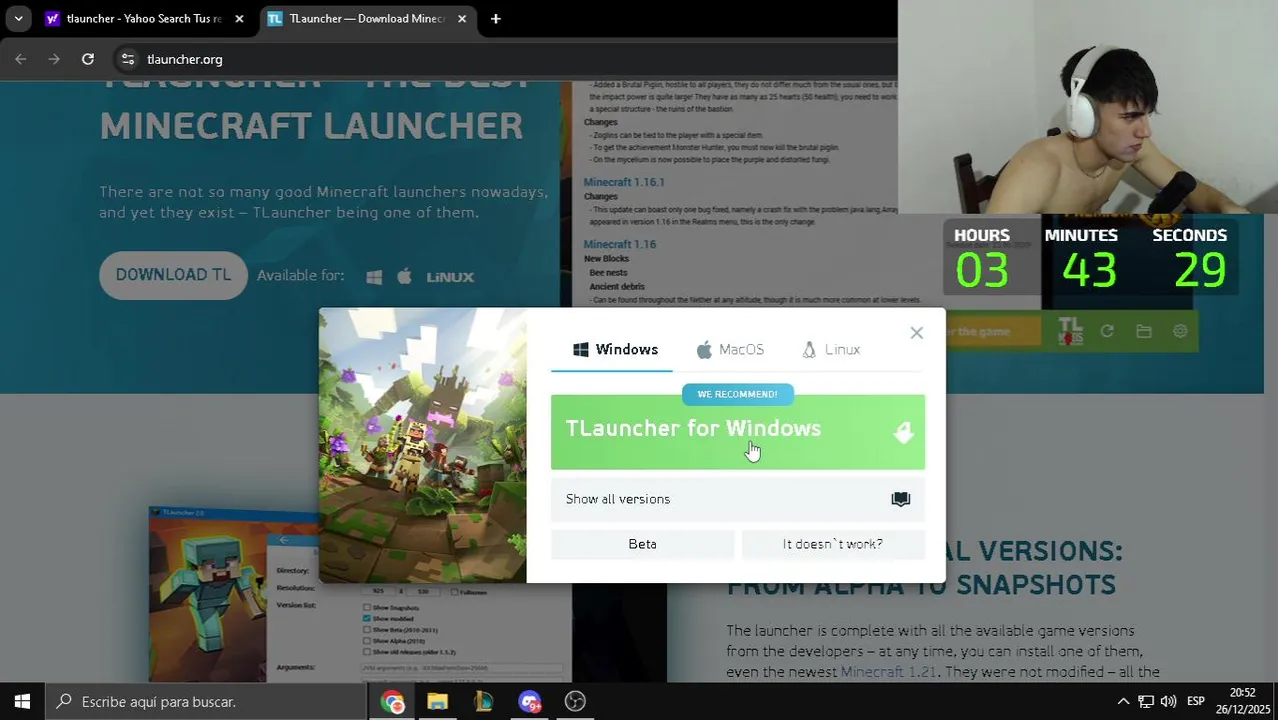Open League of Legends from the taskbar
The image size is (1278, 720).
point(483,702)
